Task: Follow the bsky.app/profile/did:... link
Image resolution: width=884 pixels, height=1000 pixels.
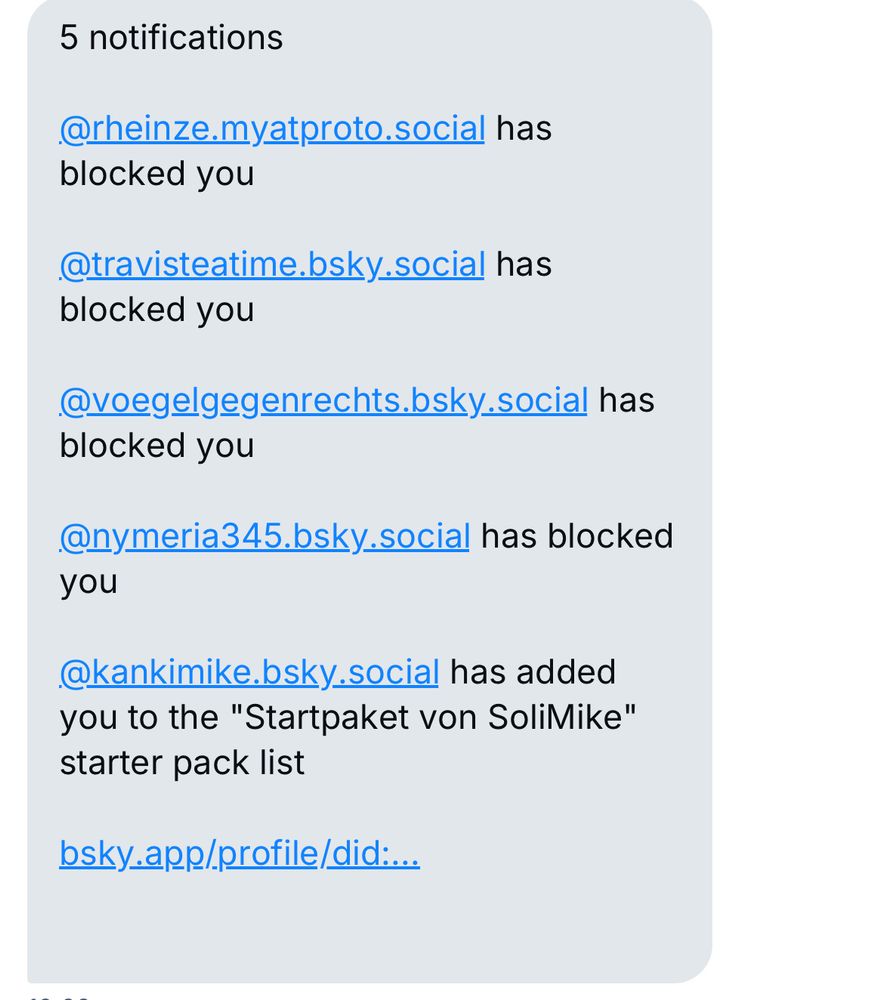Action: (x=239, y=853)
